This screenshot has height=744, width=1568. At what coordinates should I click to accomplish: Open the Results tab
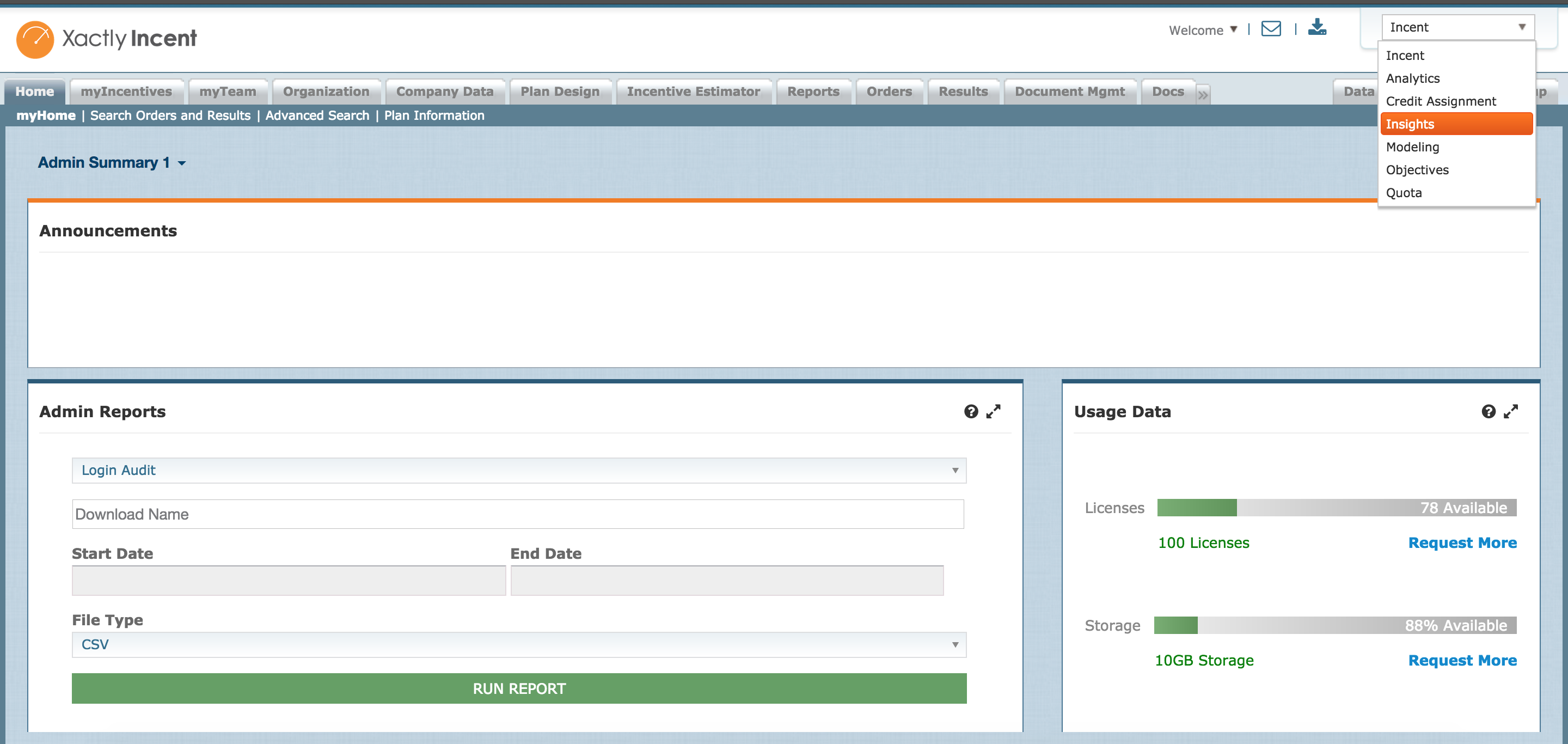click(x=963, y=92)
